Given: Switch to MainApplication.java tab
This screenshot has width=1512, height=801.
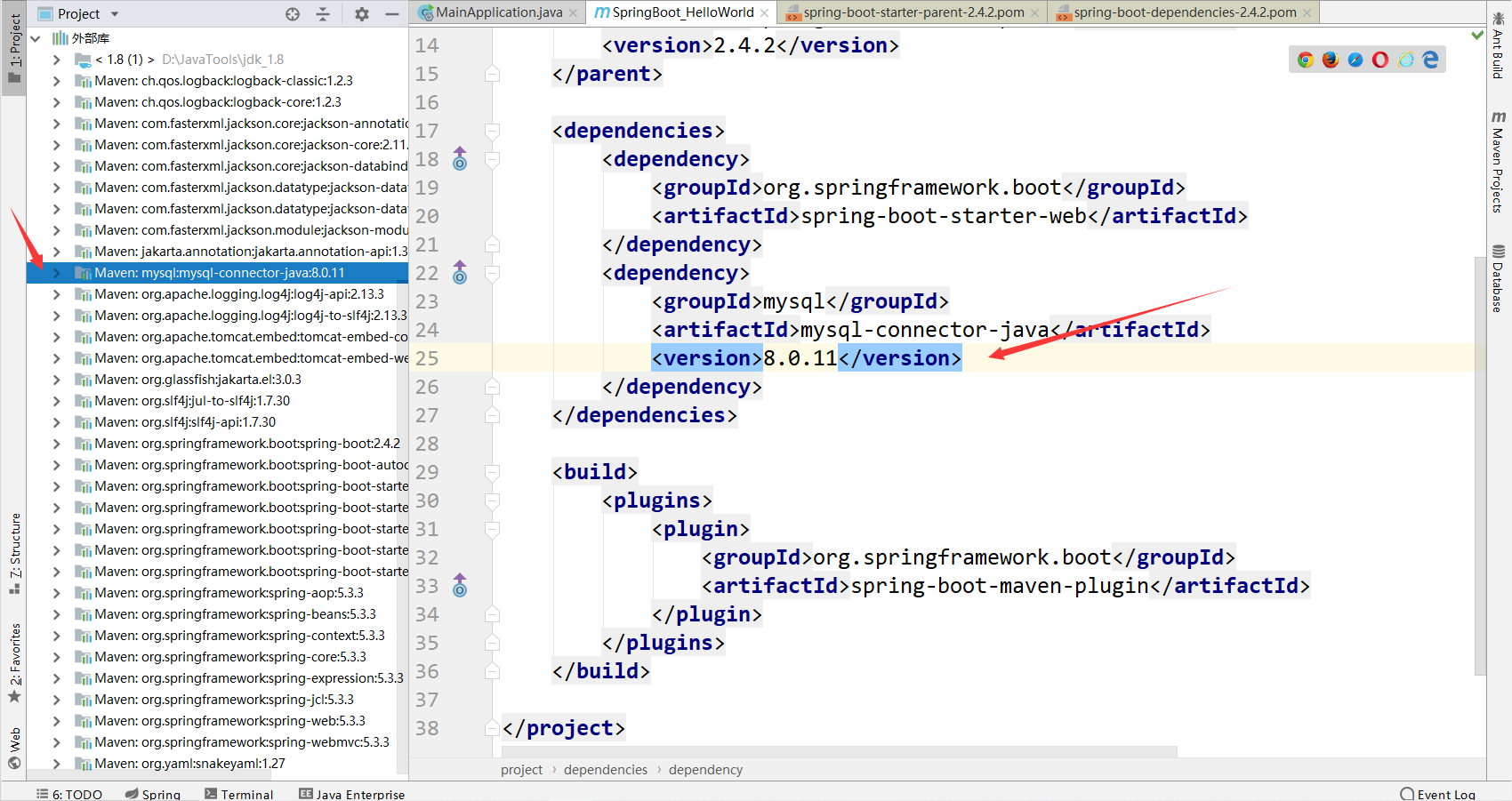Looking at the screenshot, I should click(x=498, y=12).
